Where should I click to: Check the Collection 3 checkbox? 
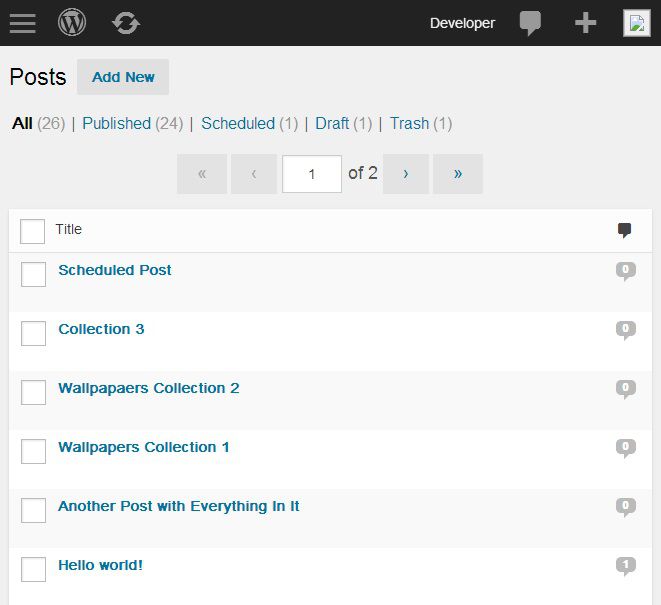point(33,333)
